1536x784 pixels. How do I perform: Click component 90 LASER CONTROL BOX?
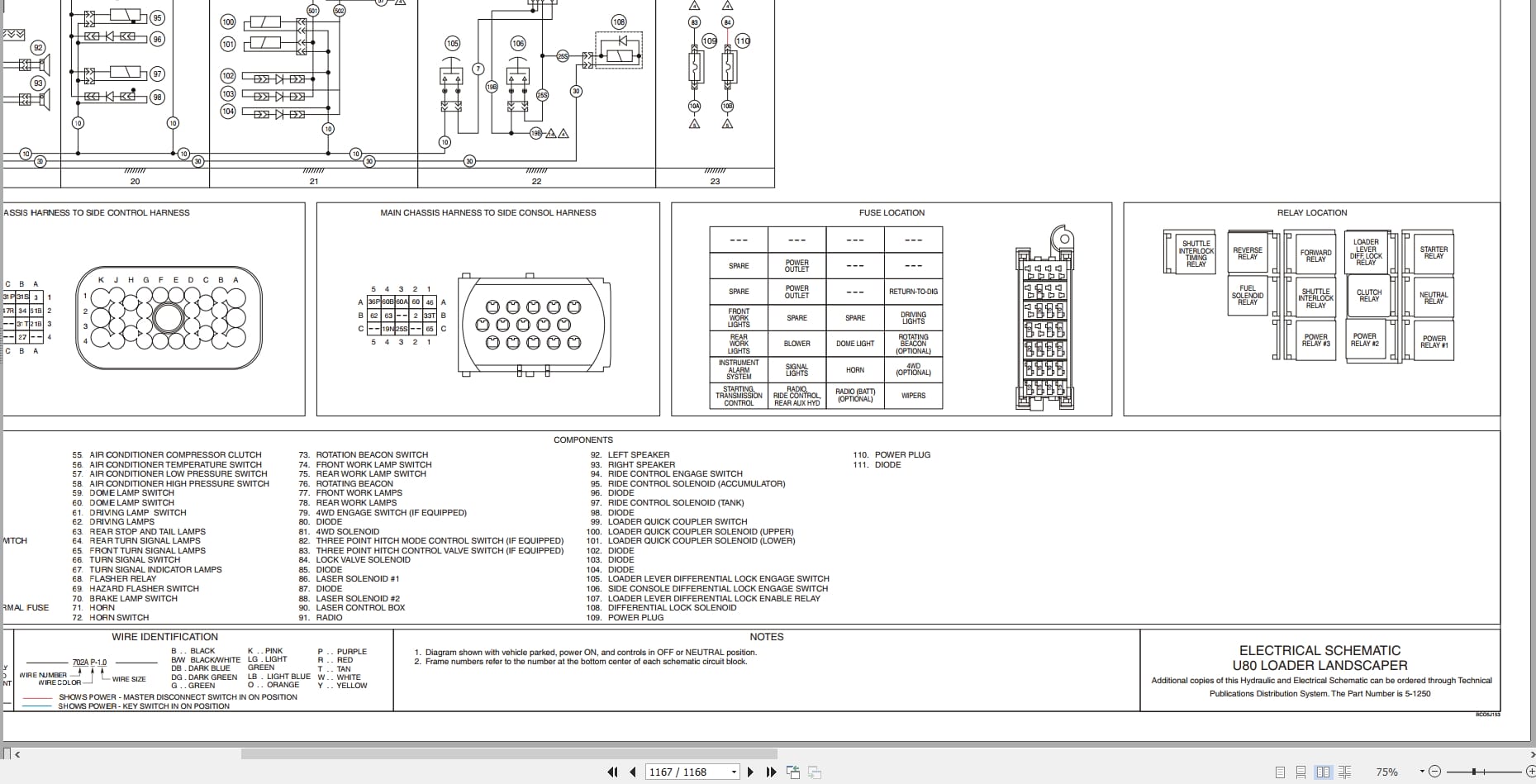351,608
